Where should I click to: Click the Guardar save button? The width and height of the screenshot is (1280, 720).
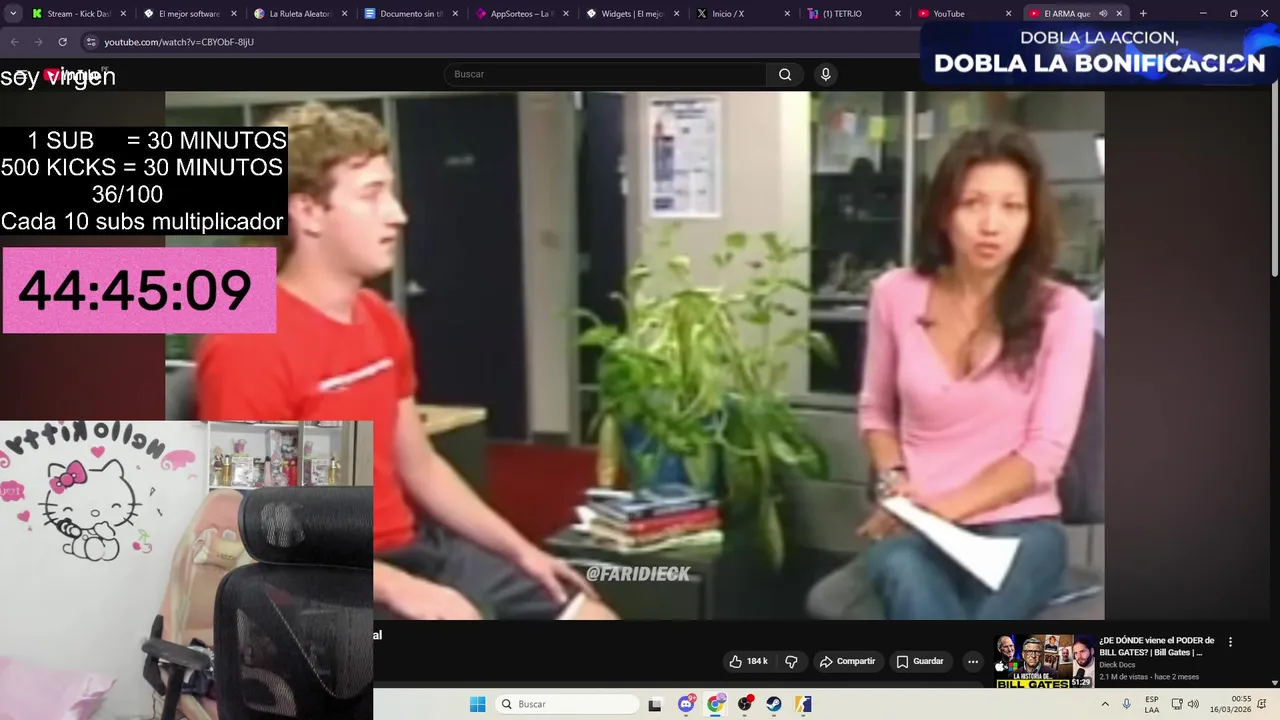point(920,661)
